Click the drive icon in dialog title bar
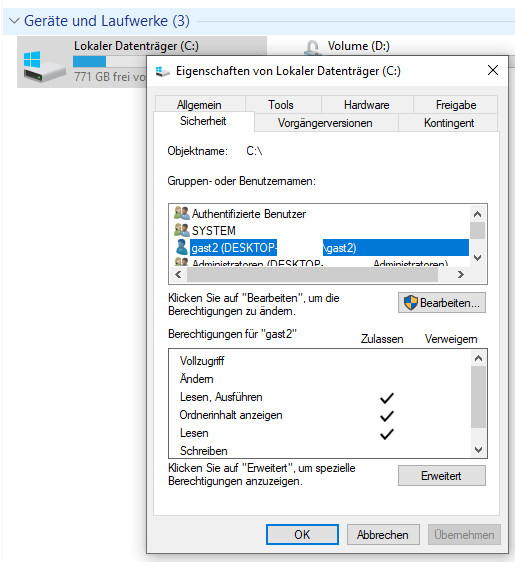 click(x=162, y=71)
